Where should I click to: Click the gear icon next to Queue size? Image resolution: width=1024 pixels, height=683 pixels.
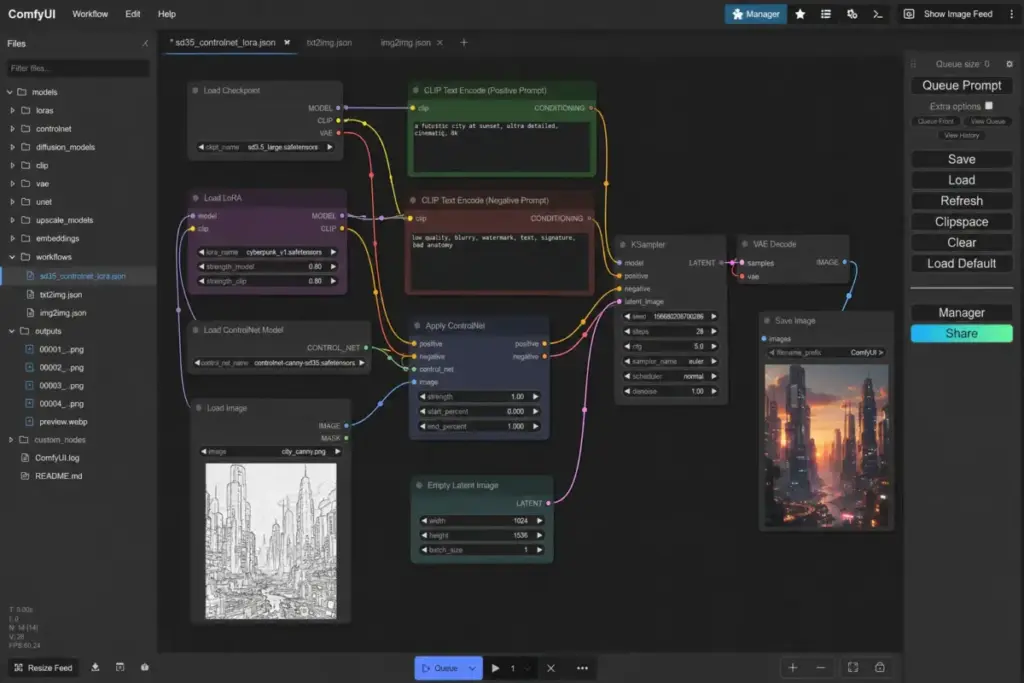point(1009,64)
